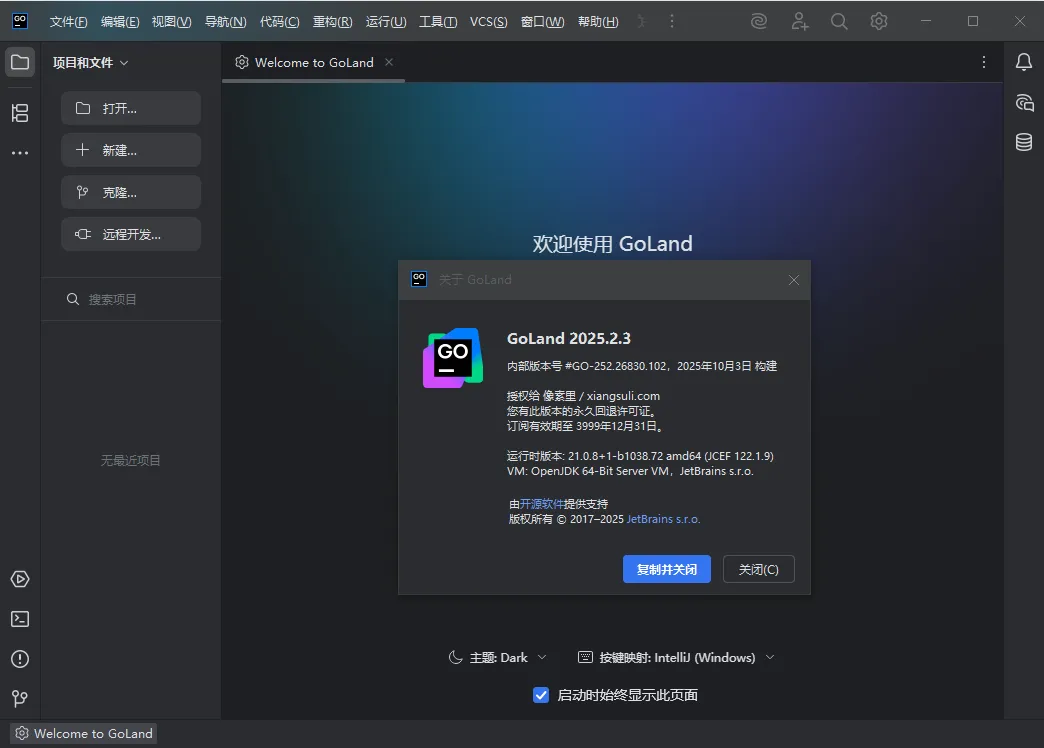Close the Welcome to GoLand tab

click(x=389, y=62)
